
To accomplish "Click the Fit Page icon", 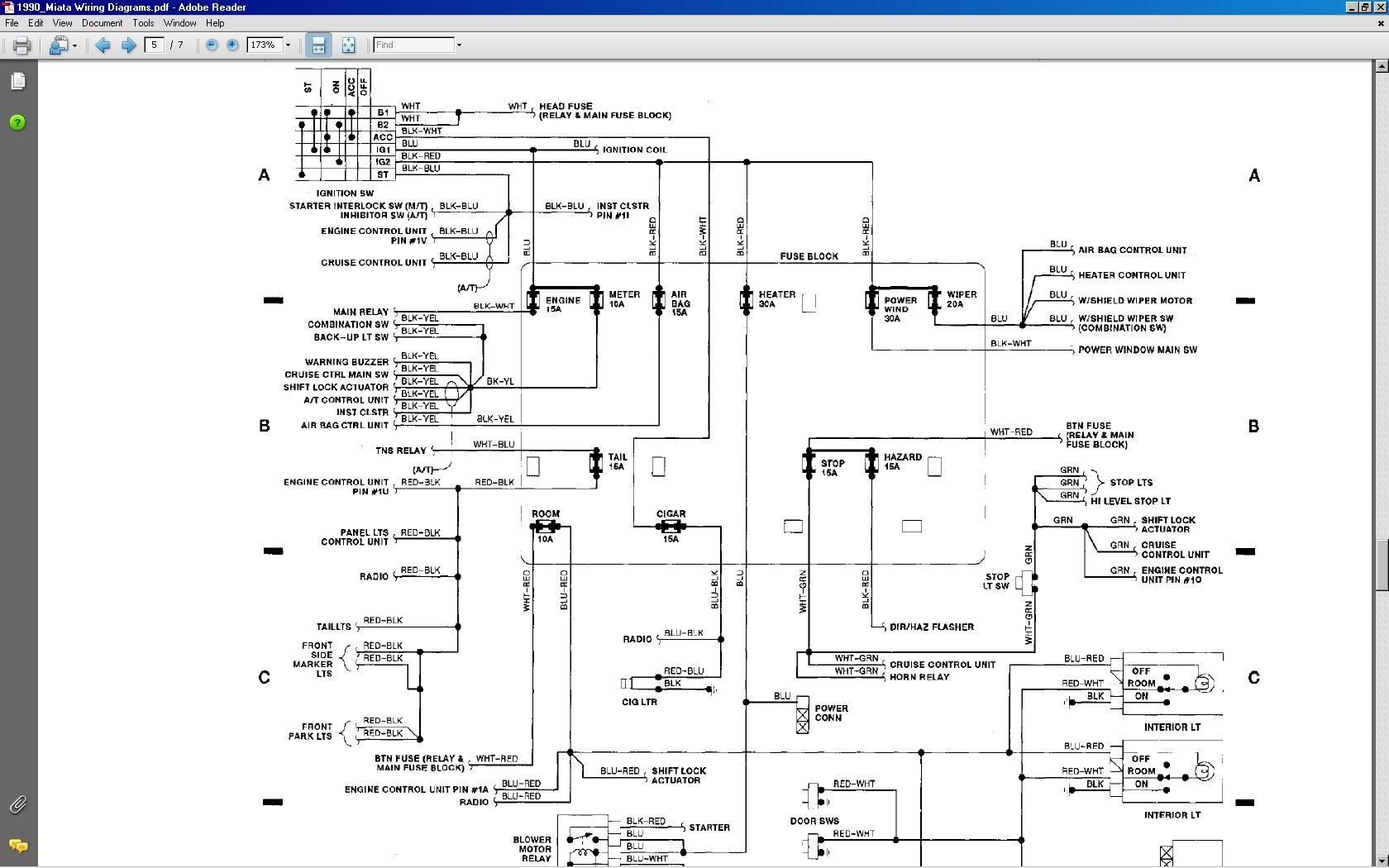I will (x=348, y=45).
